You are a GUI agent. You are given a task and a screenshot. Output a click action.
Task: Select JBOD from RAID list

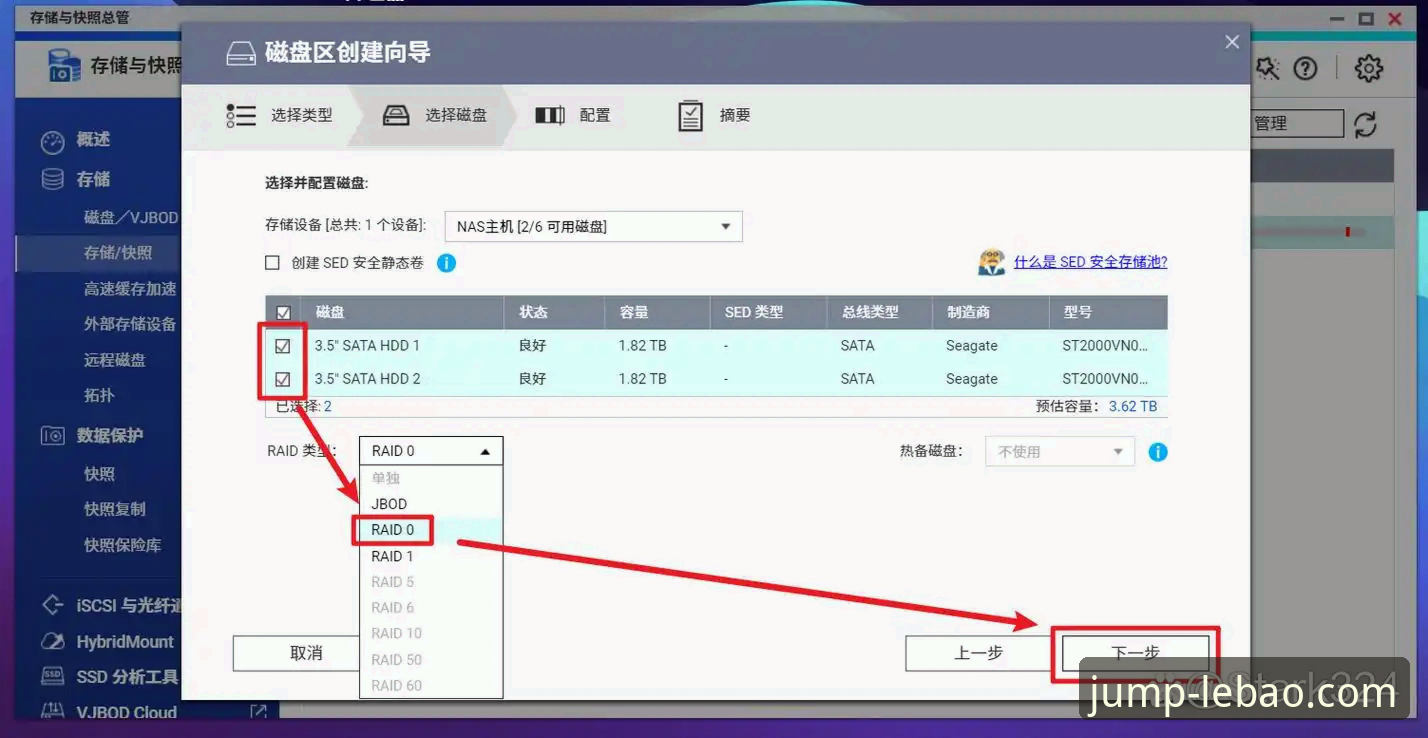coord(431,504)
